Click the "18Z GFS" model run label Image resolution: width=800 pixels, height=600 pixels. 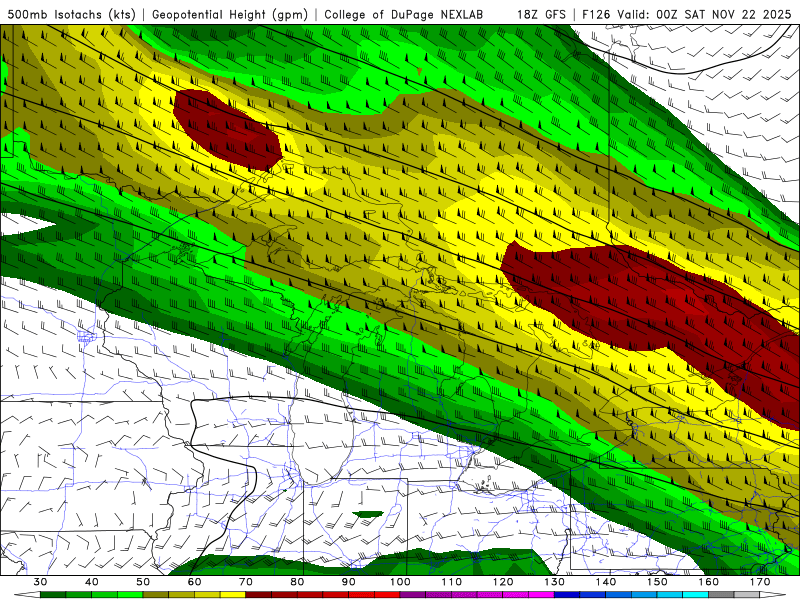pos(541,14)
